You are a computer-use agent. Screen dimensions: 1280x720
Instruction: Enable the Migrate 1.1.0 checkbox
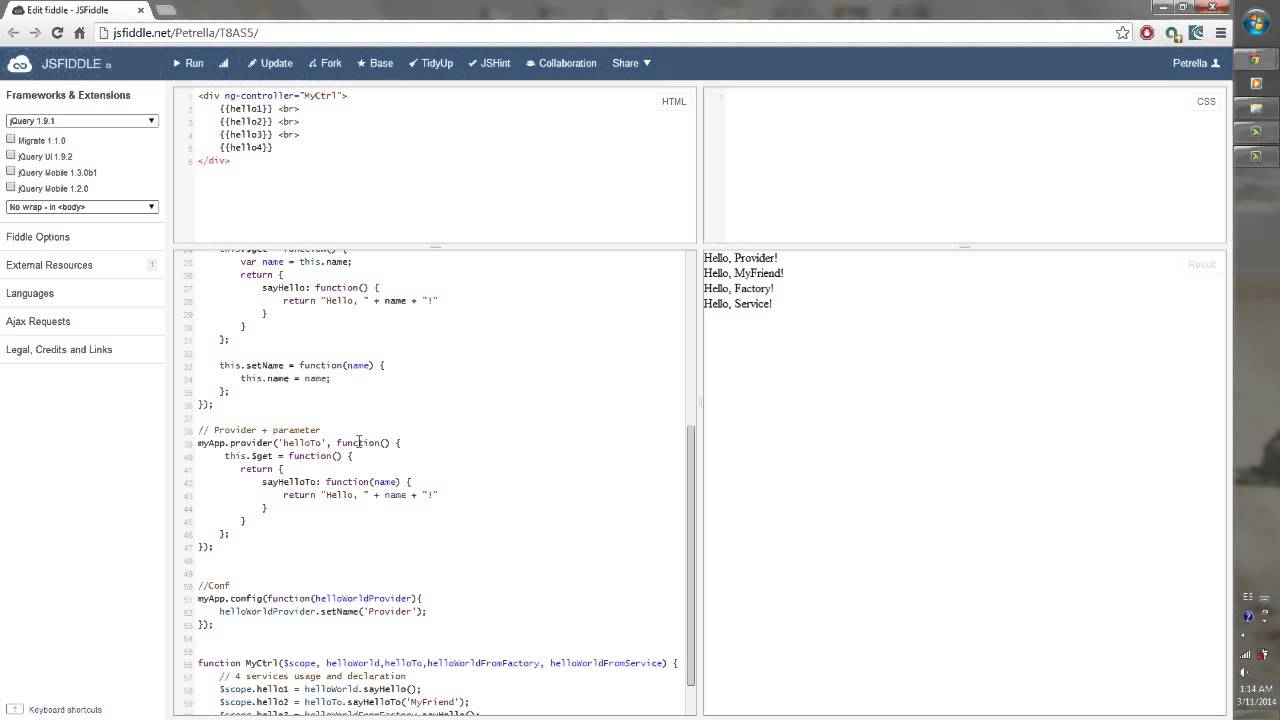pyautogui.click(x=11, y=140)
